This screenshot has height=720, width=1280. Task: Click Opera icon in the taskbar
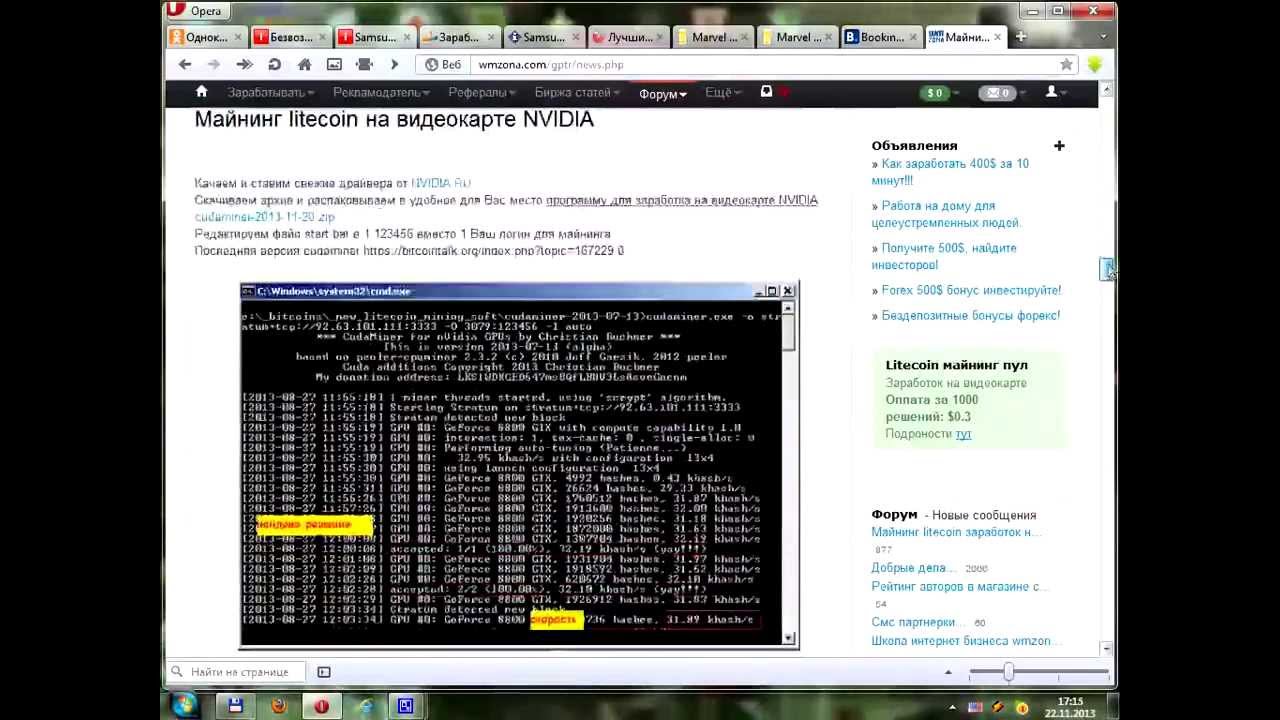point(321,706)
